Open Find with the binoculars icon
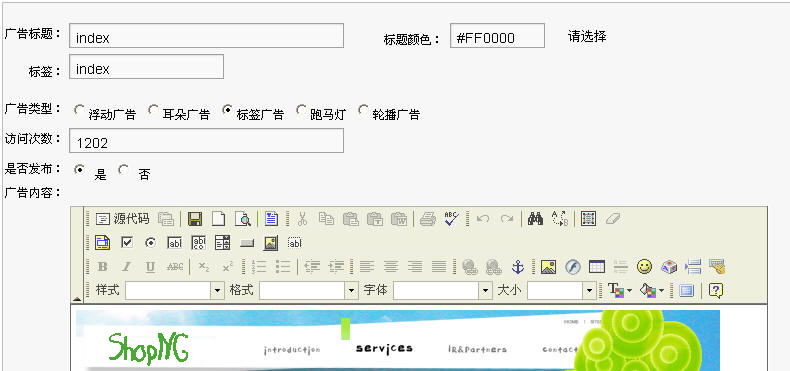 (x=535, y=219)
